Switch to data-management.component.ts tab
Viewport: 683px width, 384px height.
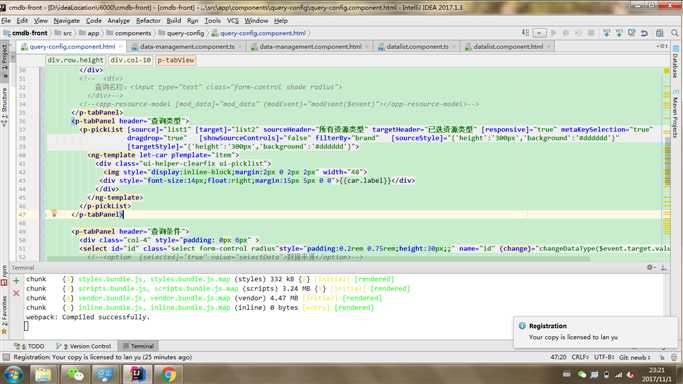point(187,47)
